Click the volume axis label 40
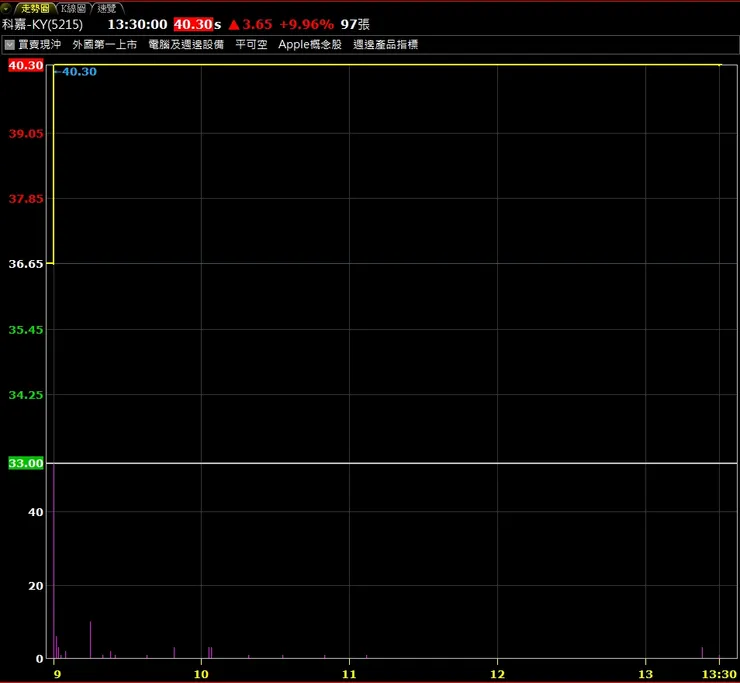The image size is (740, 683). click(36, 512)
